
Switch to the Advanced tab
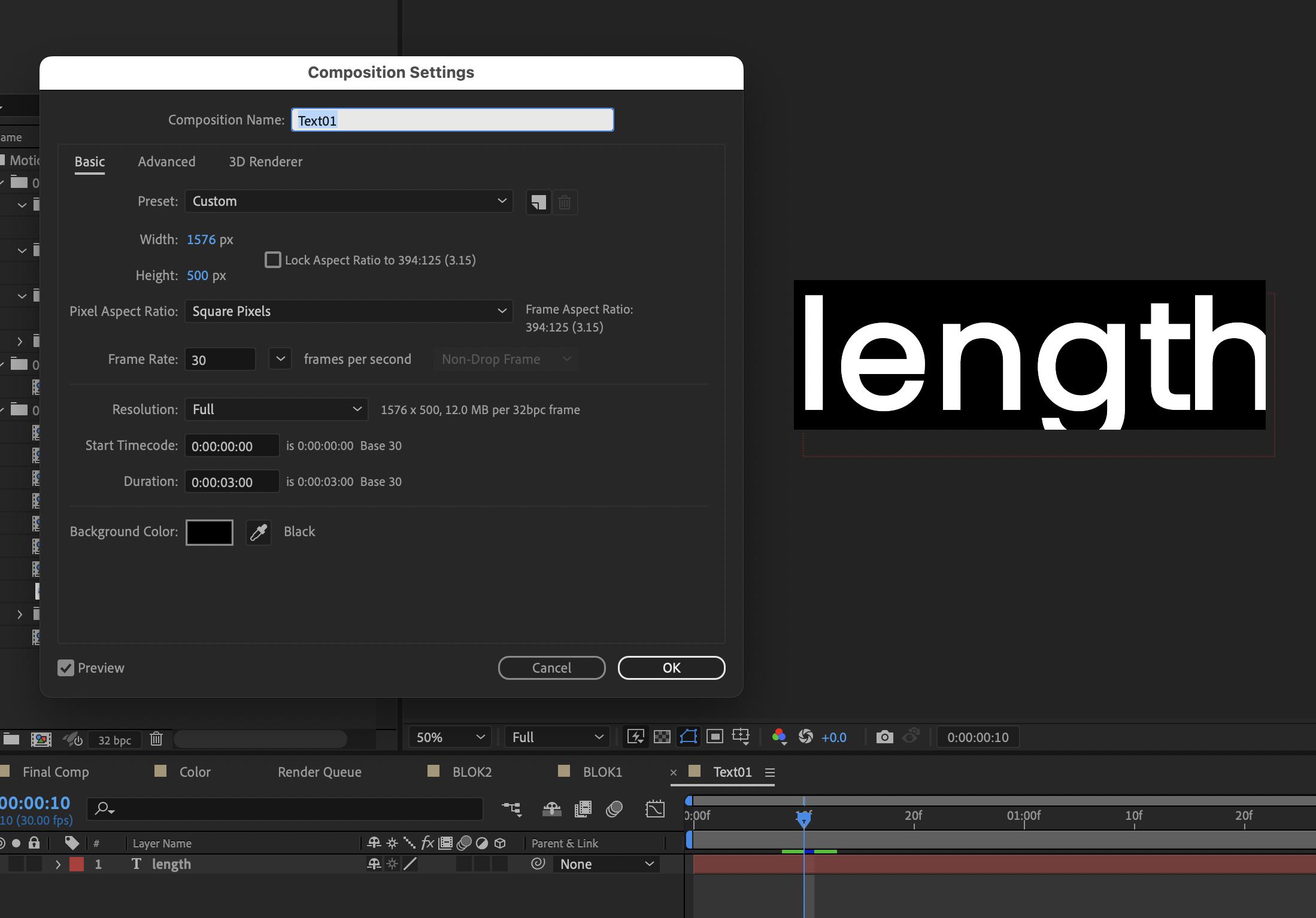click(x=166, y=162)
